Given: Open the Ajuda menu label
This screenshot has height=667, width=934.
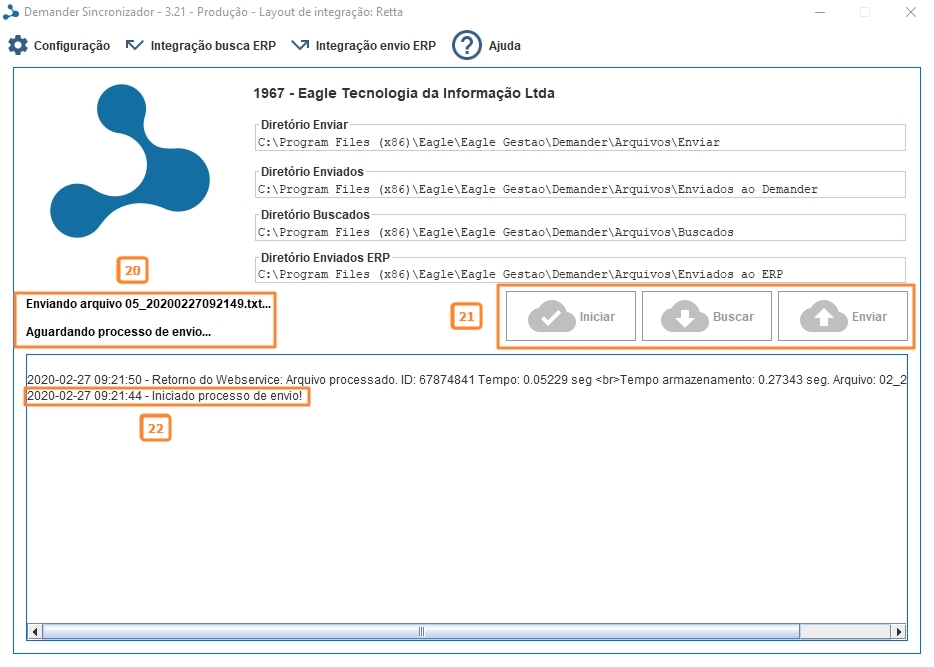Looking at the screenshot, I should coord(505,46).
